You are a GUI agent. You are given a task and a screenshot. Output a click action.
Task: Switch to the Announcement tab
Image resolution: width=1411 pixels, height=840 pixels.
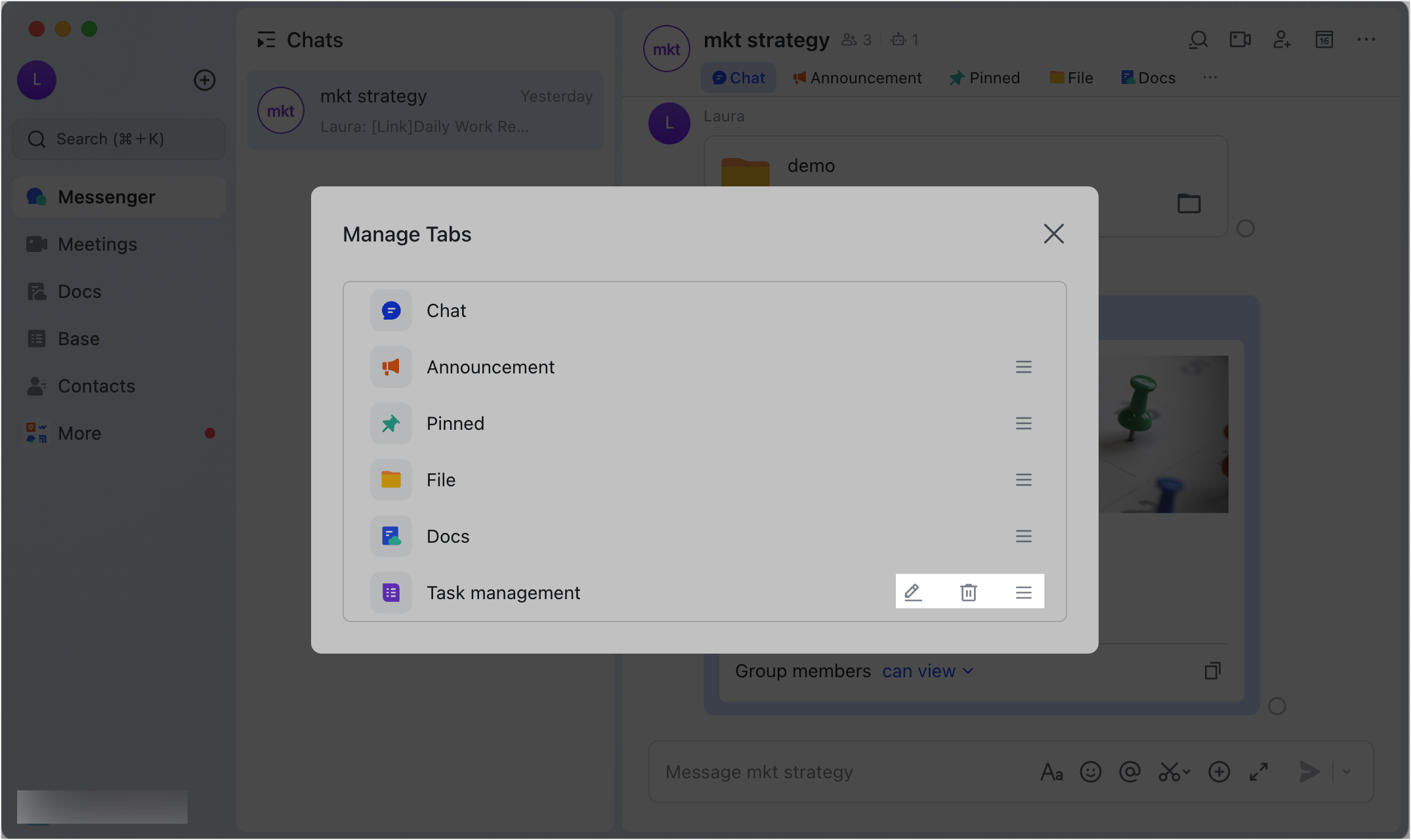point(857,77)
